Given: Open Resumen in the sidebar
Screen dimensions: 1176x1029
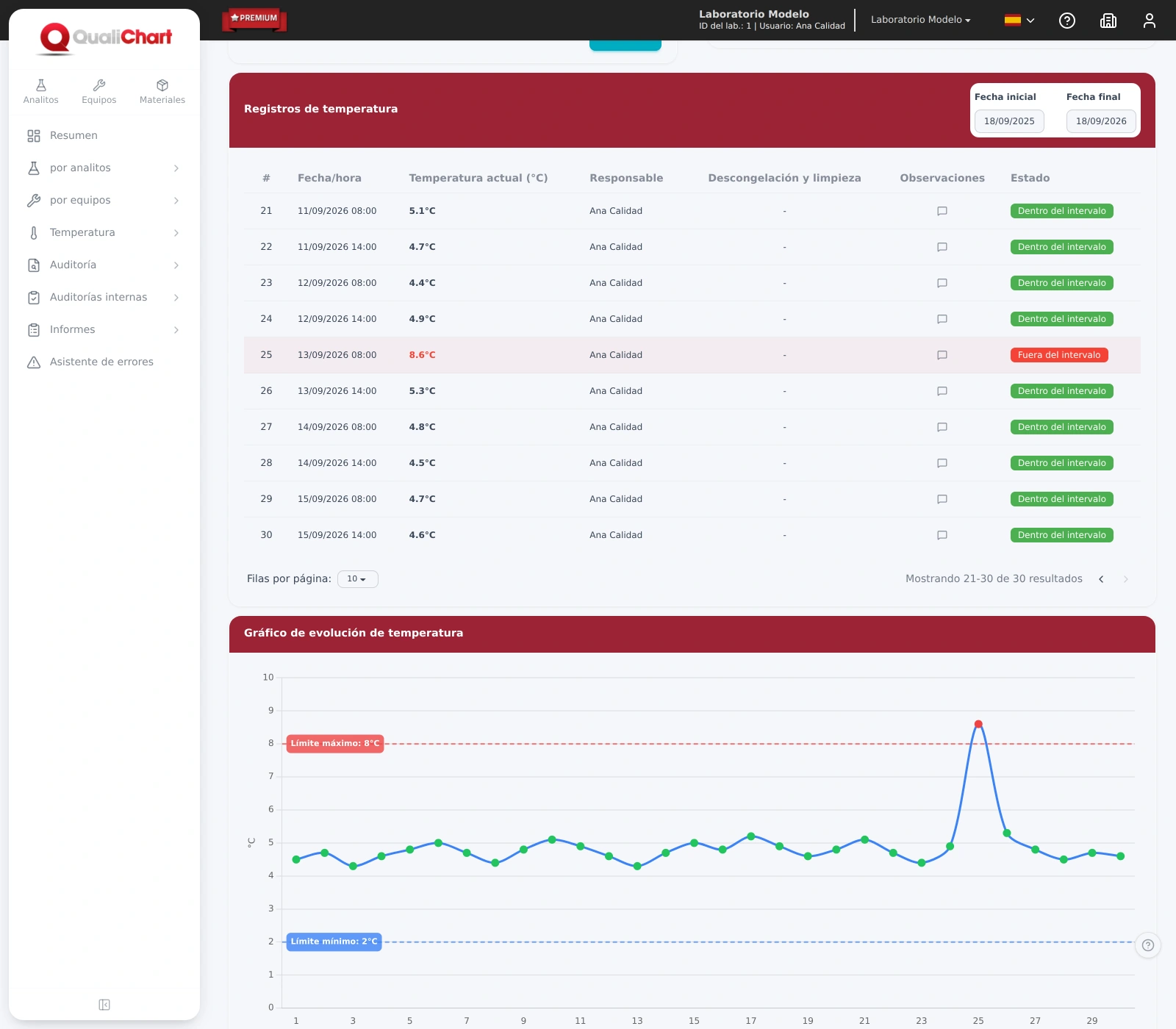Looking at the screenshot, I should (x=104, y=135).
